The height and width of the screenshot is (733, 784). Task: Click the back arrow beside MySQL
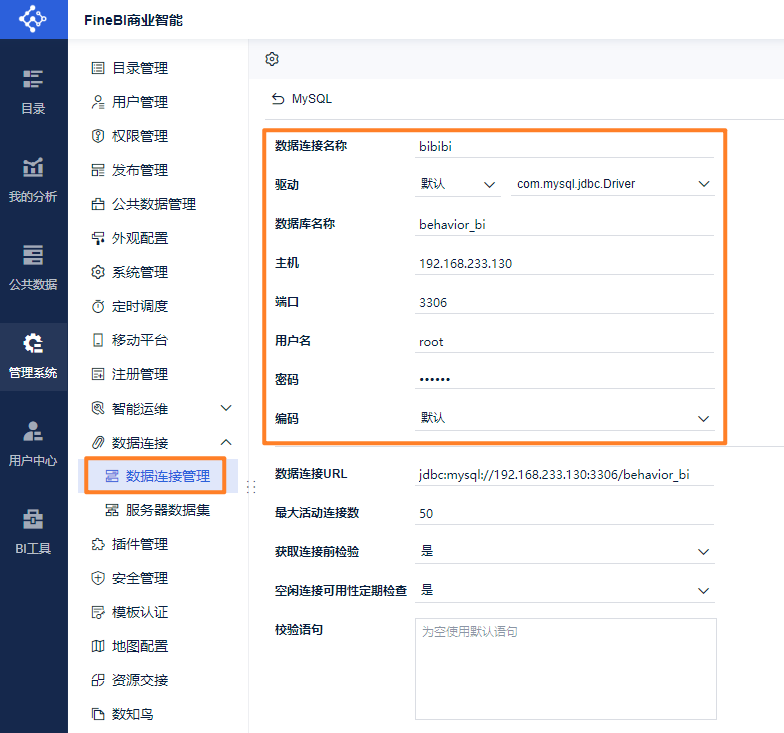pos(278,99)
